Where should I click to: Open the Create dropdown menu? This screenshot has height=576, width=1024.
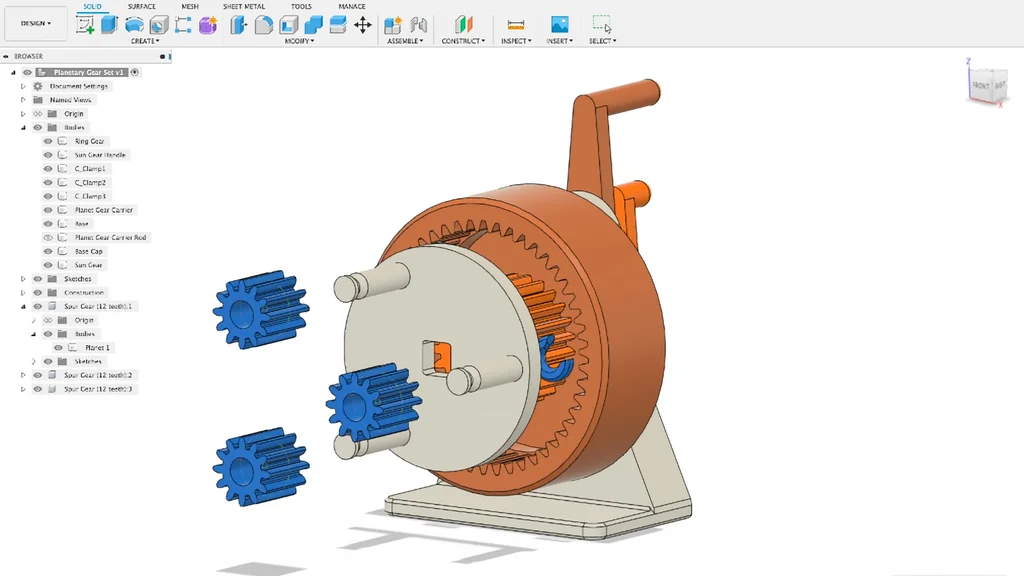click(x=144, y=41)
